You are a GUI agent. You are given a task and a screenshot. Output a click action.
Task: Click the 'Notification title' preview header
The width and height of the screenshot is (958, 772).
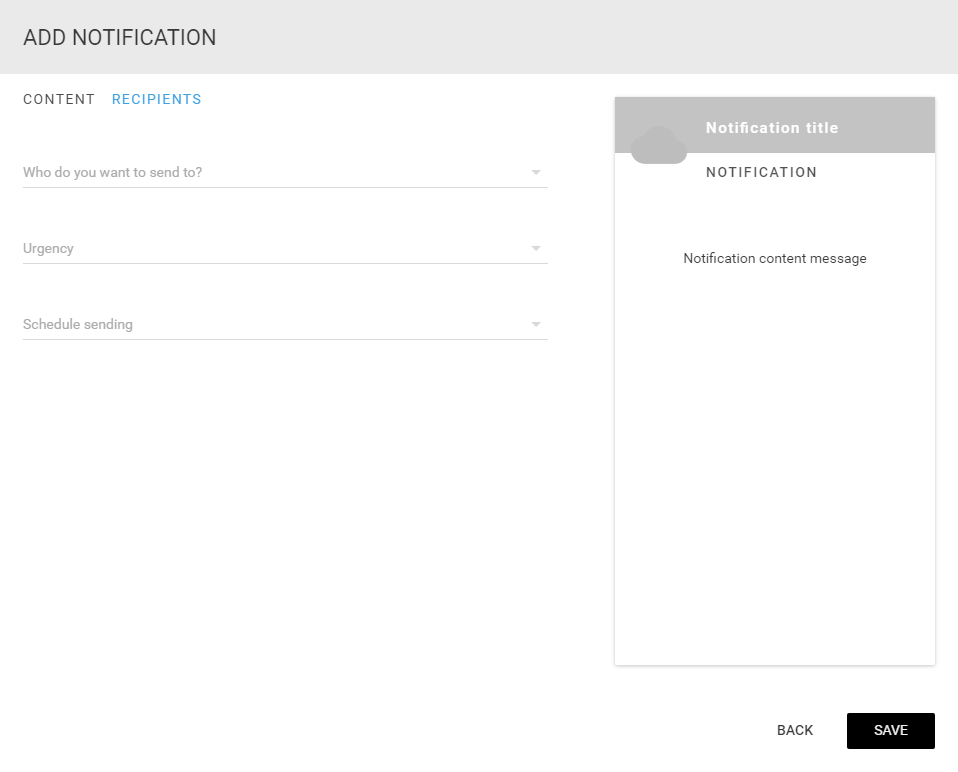click(772, 128)
